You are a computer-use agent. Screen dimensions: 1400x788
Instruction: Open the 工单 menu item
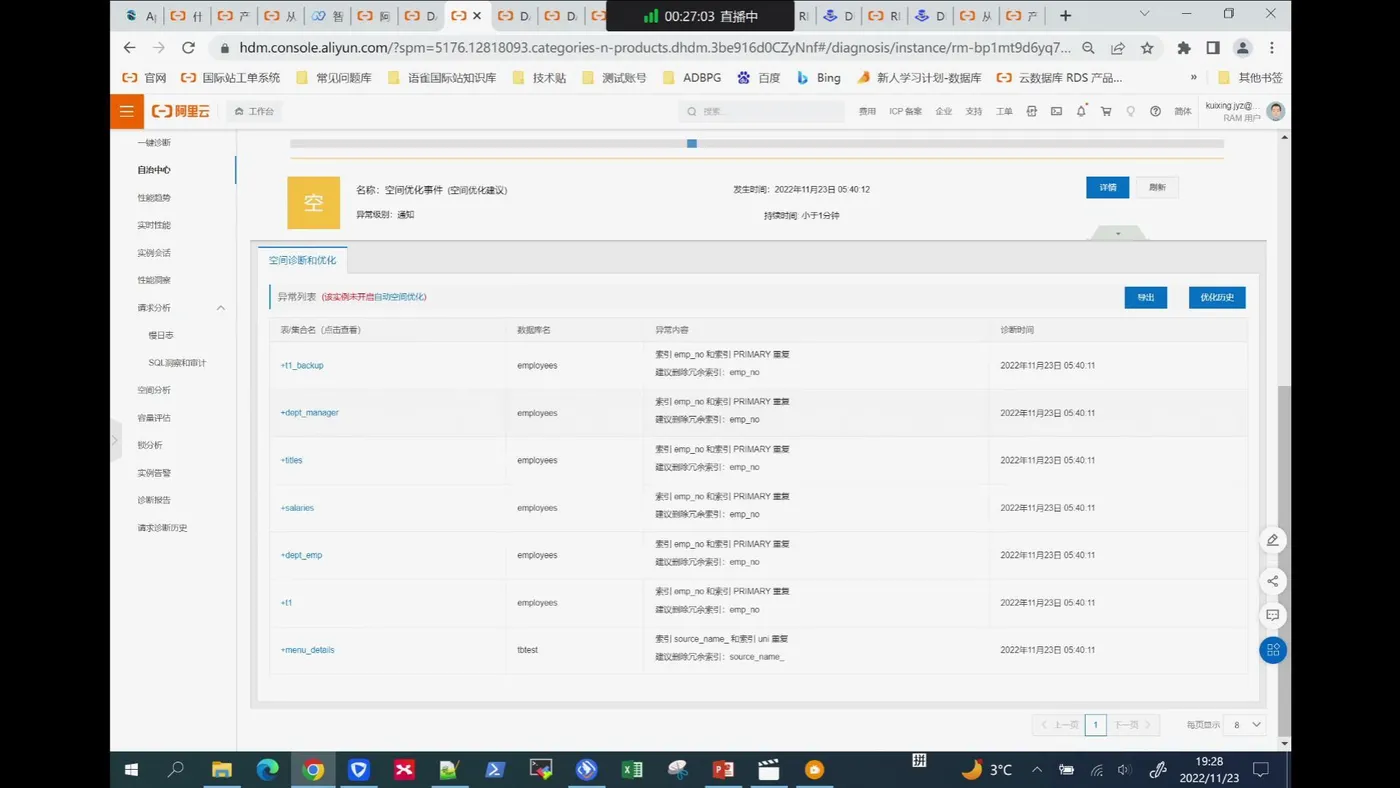(x=1004, y=111)
